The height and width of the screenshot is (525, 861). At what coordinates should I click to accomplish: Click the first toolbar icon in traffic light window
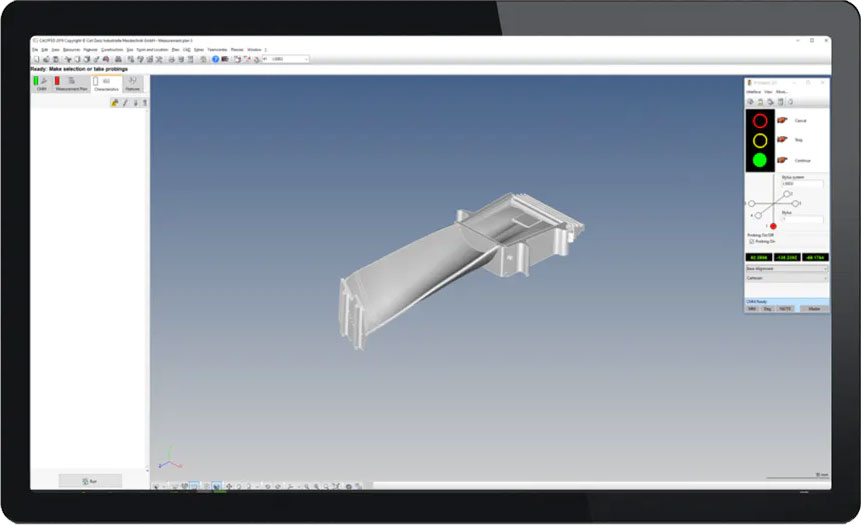tap(751, 102)
